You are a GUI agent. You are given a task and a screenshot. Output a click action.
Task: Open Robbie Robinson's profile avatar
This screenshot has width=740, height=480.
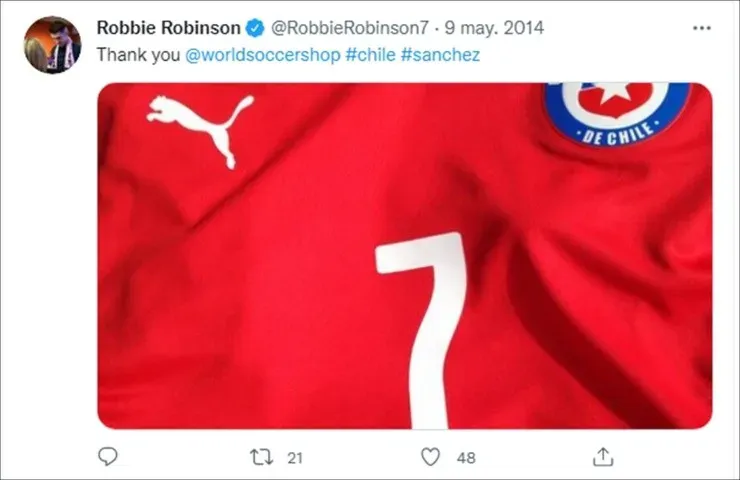click(52, 45)
